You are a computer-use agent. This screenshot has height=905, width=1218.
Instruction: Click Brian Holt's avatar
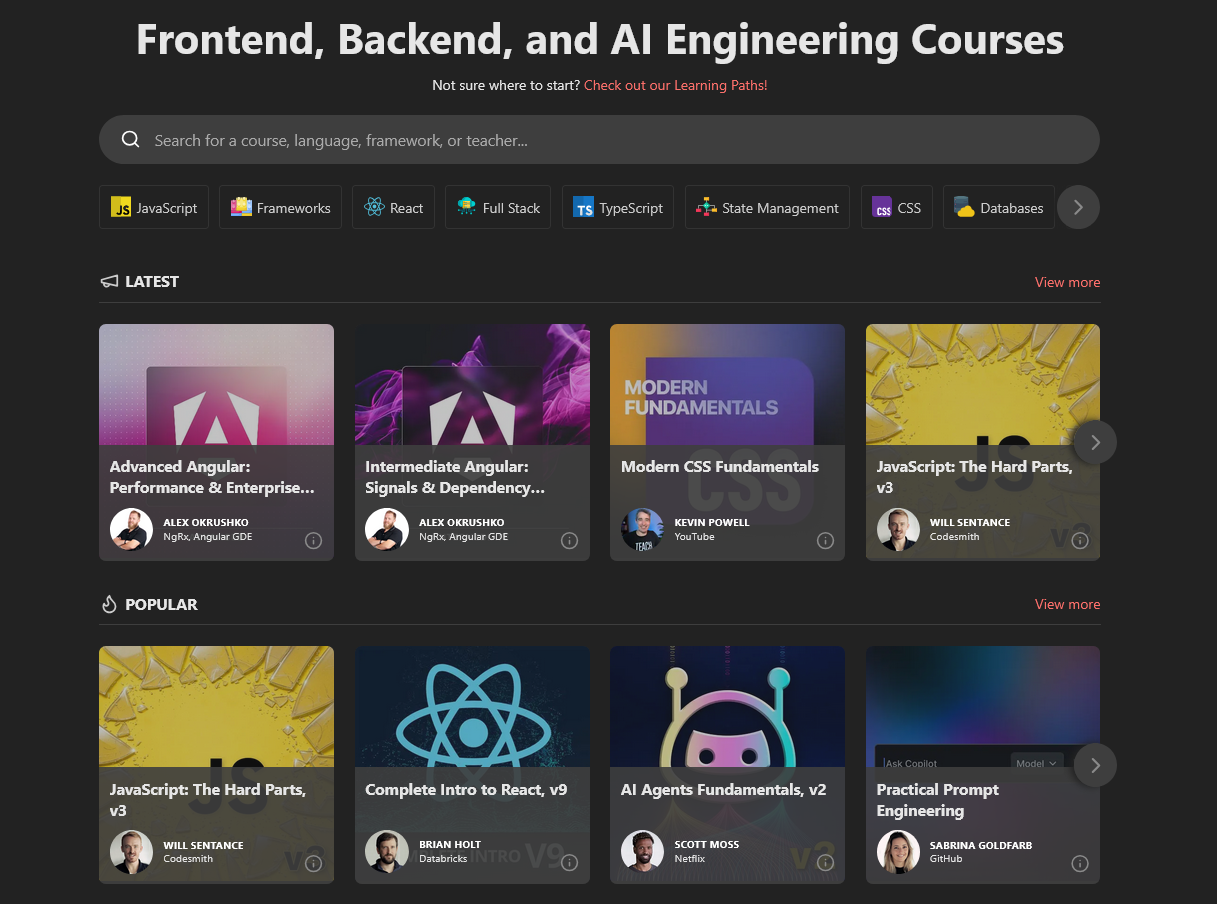tap(387, 851)
